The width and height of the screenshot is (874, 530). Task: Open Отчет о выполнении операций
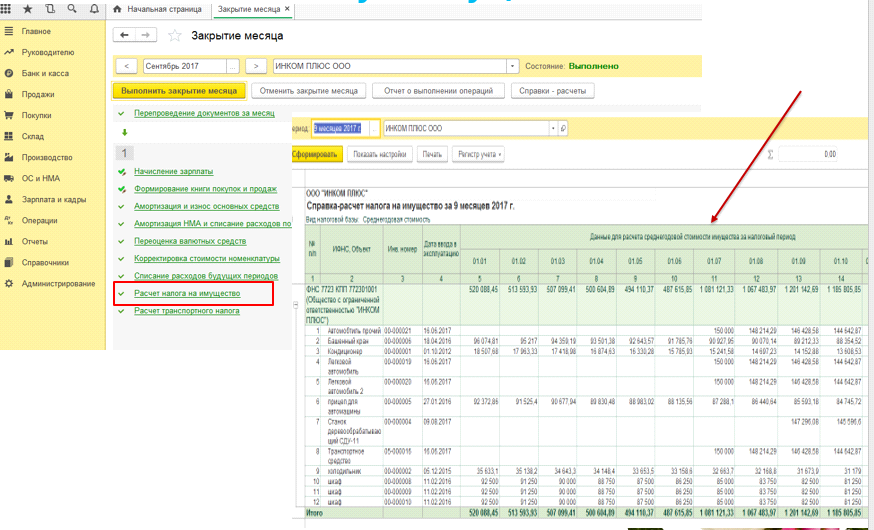point(438,91)
